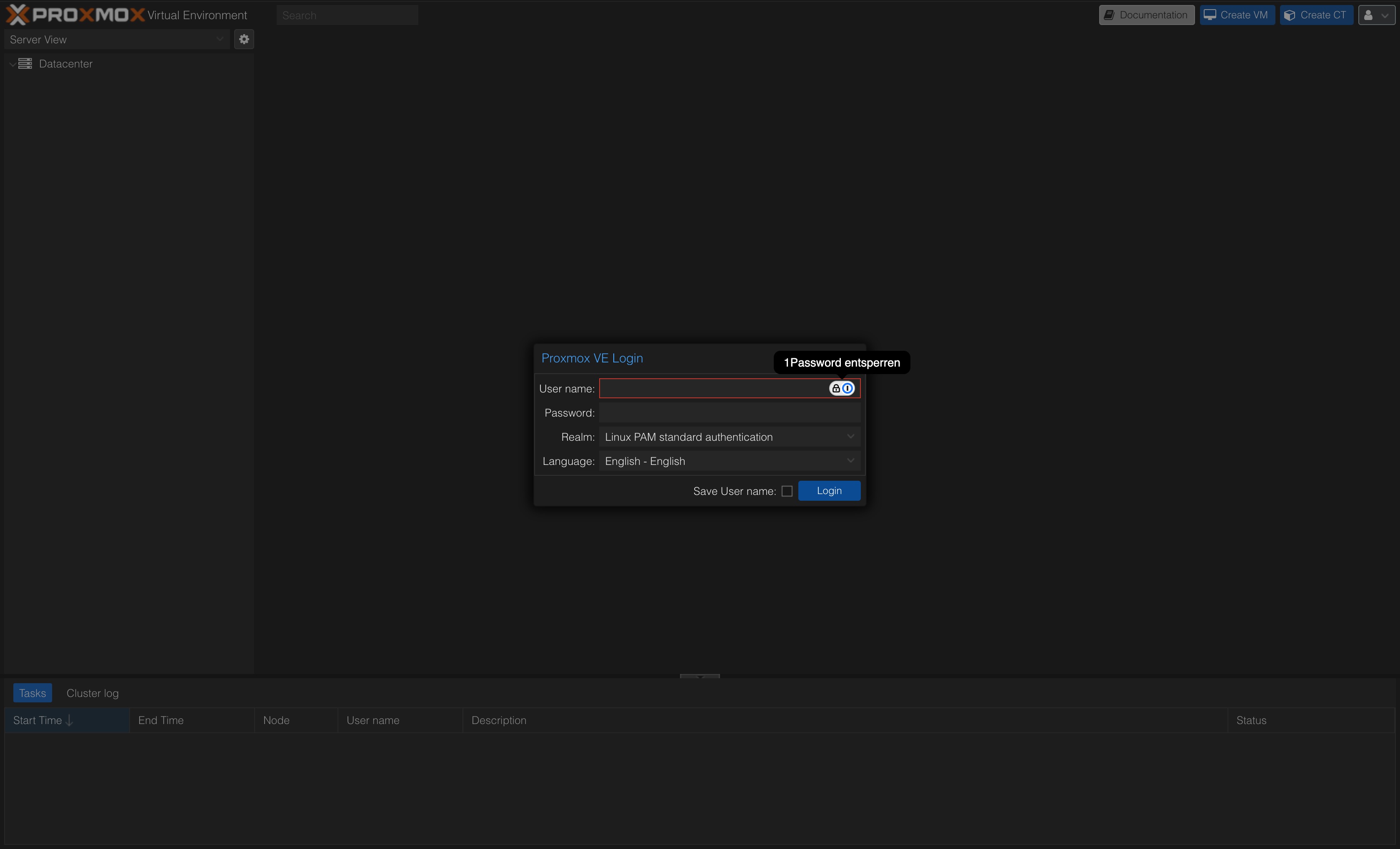Image resolution: width=1400 pixels, height=849 pixels.
Task: Click the 1Password entsperren tooltip
Action: [842, 362]
